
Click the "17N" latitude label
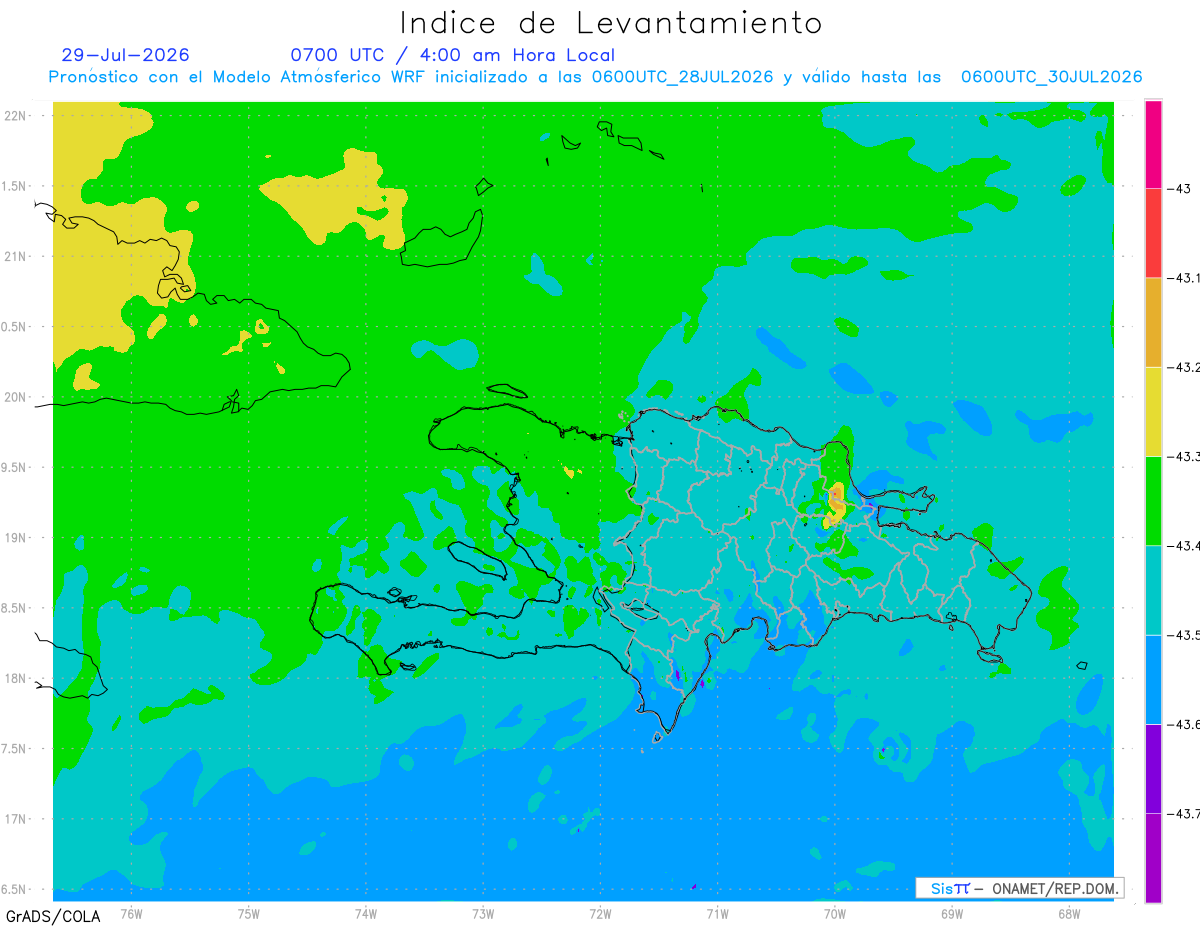[17, 819]
